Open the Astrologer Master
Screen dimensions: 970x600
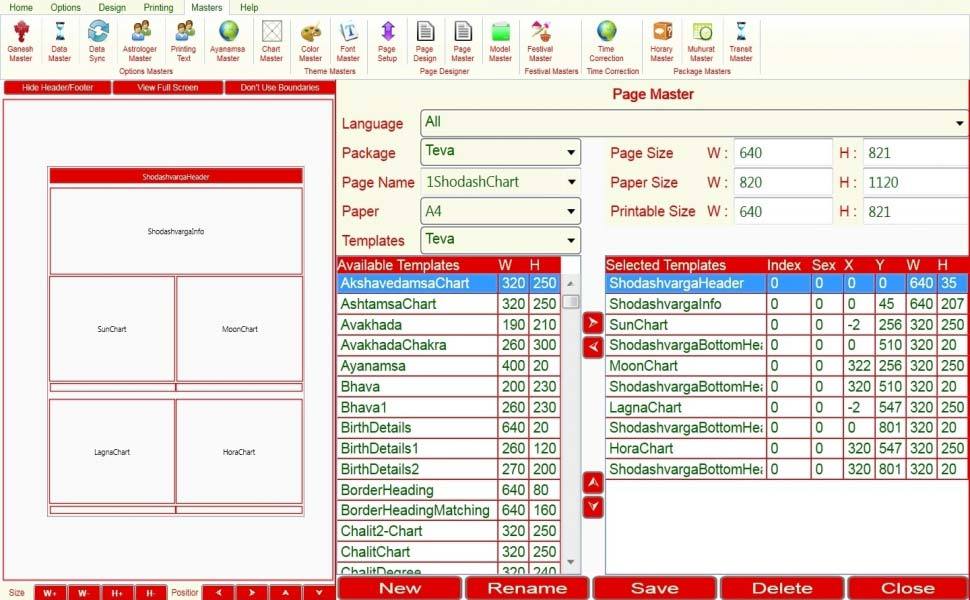click(140, 42)
